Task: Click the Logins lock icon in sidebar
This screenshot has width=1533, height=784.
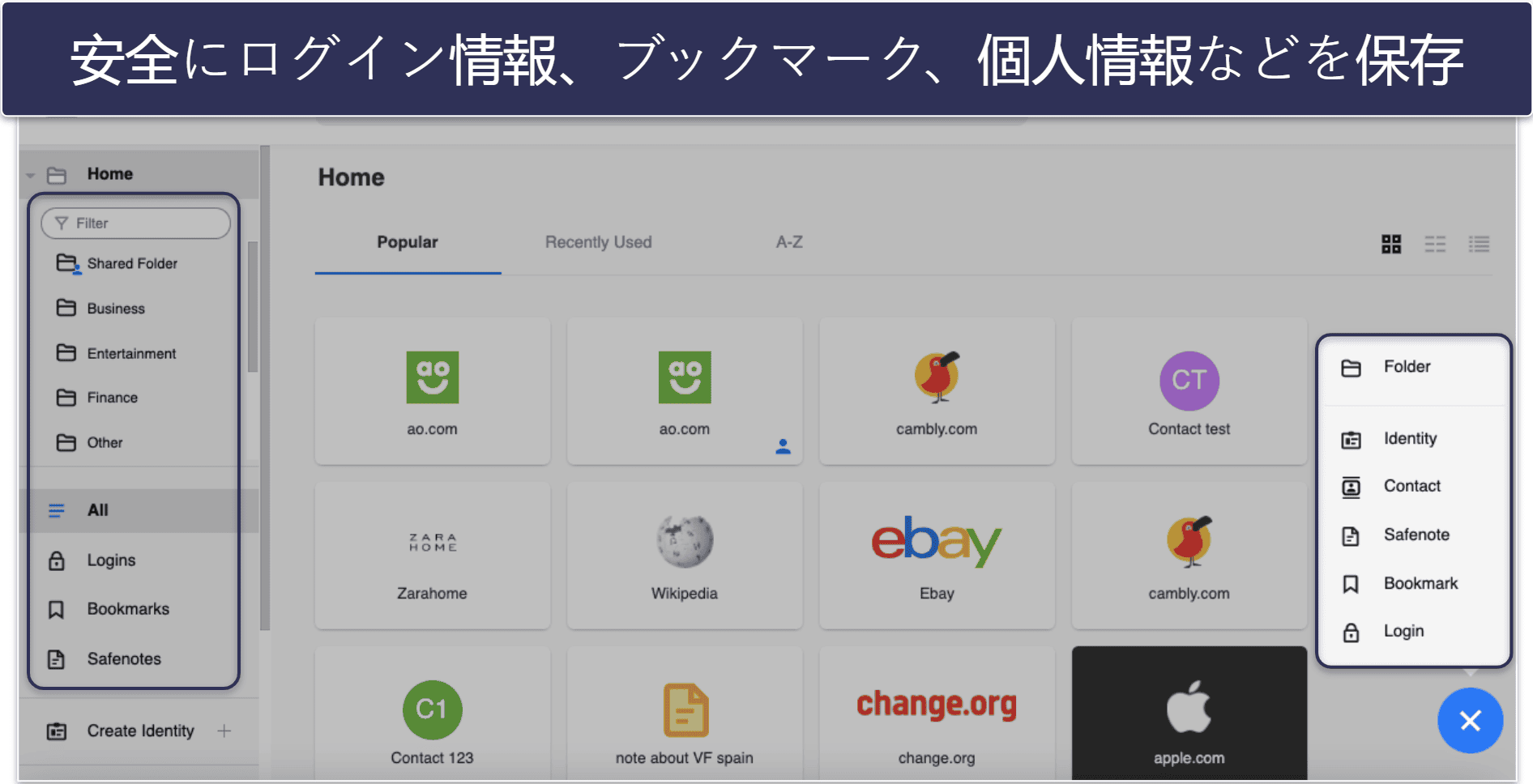Action: click(x=56, y=560)
